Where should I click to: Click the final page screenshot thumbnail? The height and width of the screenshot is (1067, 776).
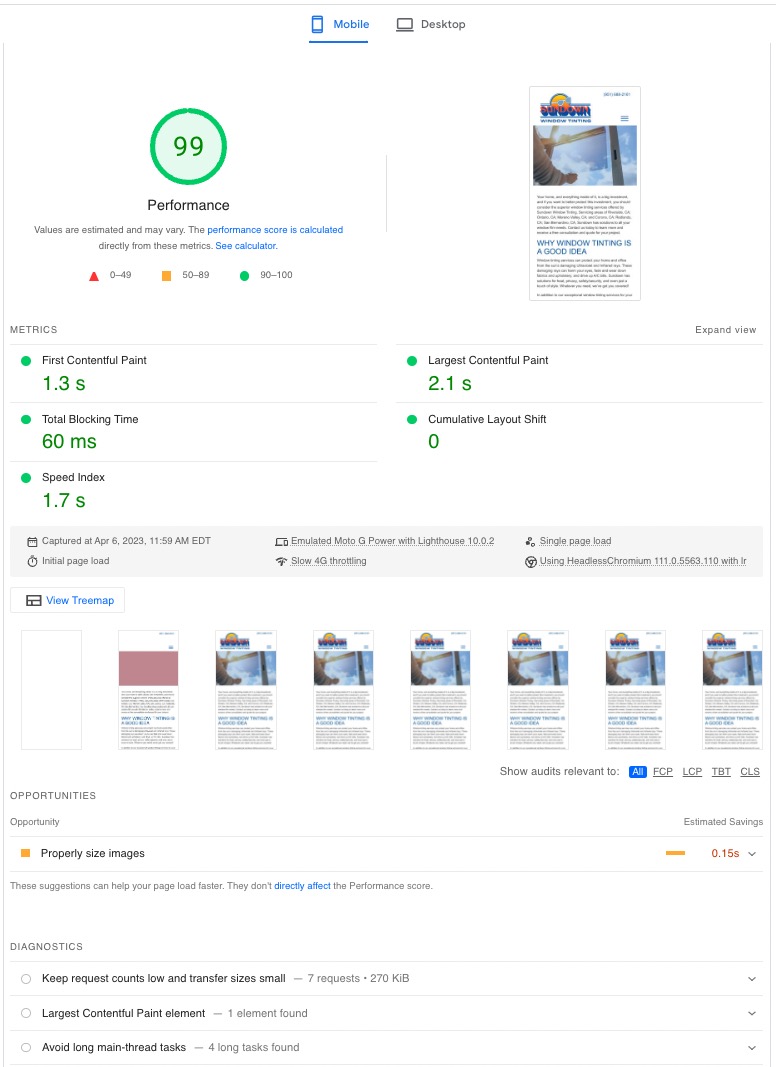coord(585,193)
